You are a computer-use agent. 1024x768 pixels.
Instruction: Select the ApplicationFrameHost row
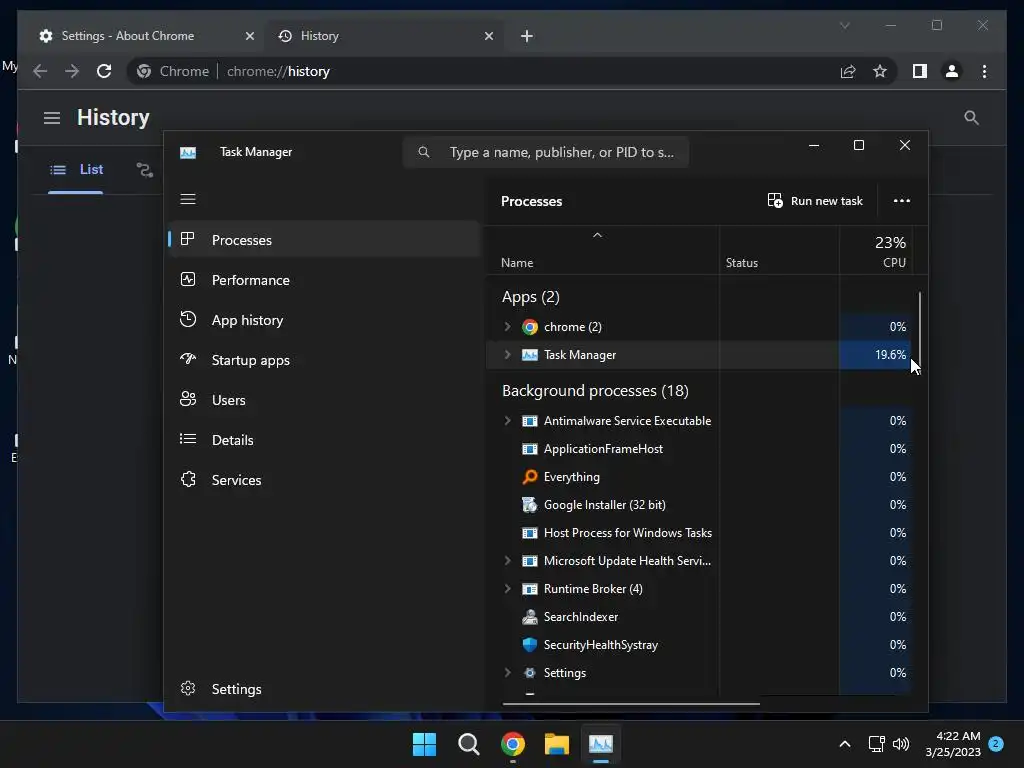(699, 449)
